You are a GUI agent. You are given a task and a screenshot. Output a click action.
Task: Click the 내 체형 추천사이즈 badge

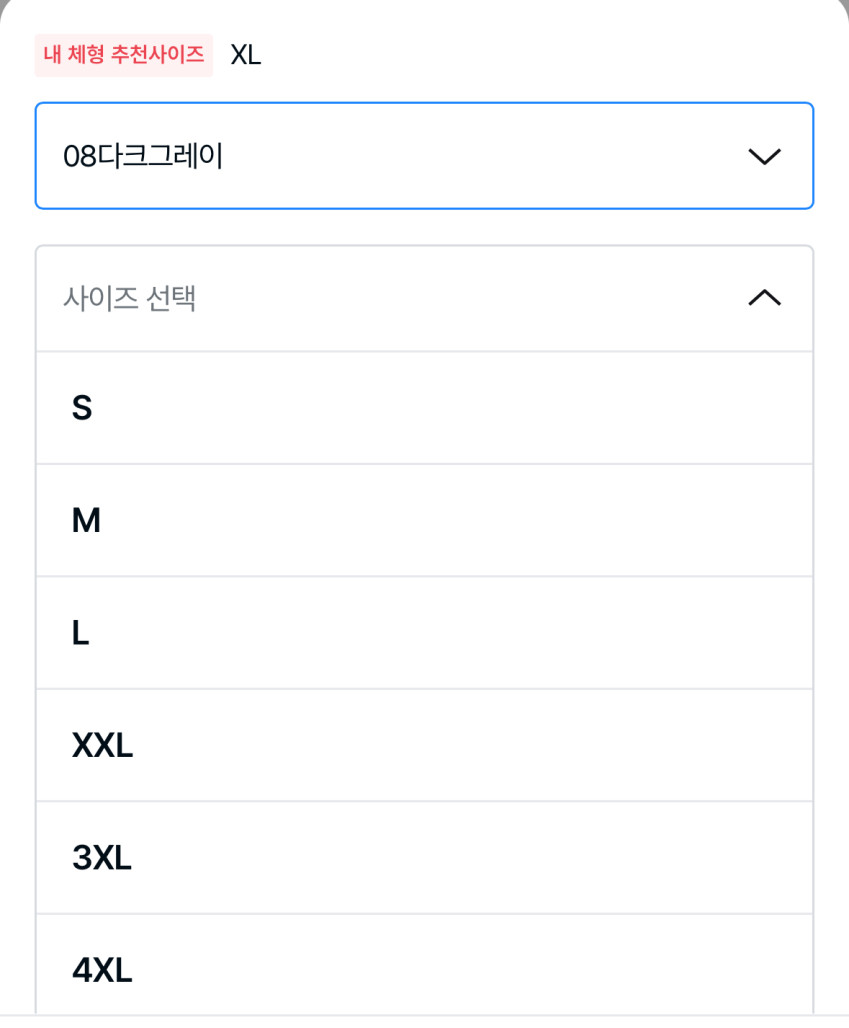pos(124,54)
